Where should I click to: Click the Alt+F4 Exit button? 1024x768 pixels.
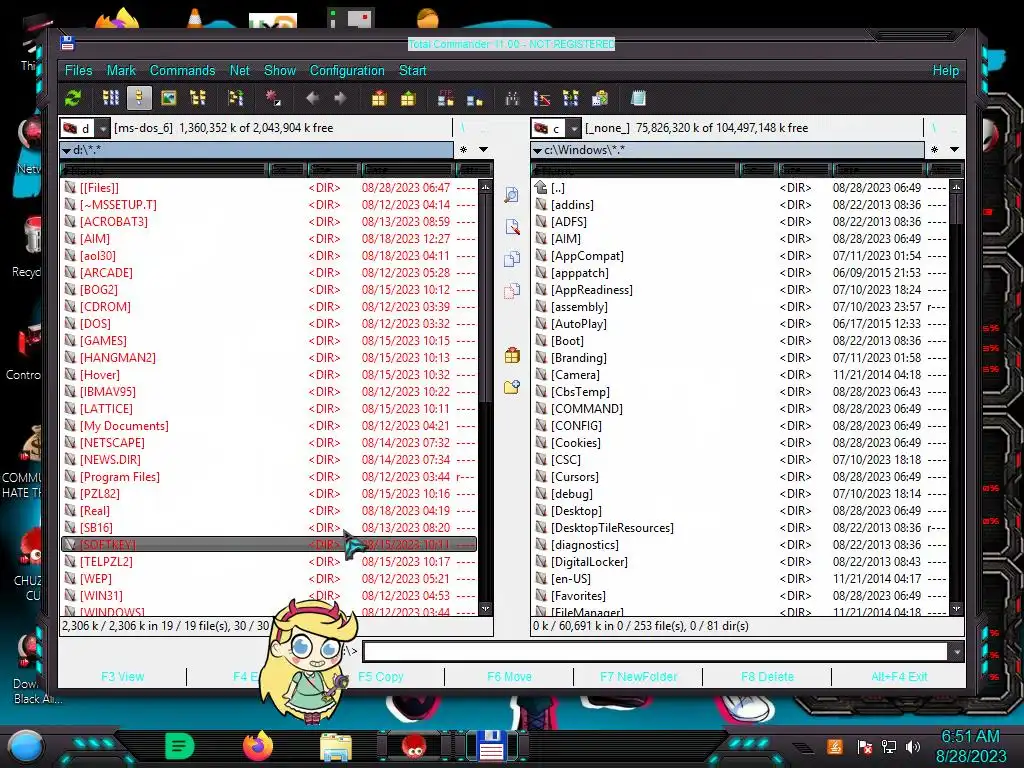point(899,677)
